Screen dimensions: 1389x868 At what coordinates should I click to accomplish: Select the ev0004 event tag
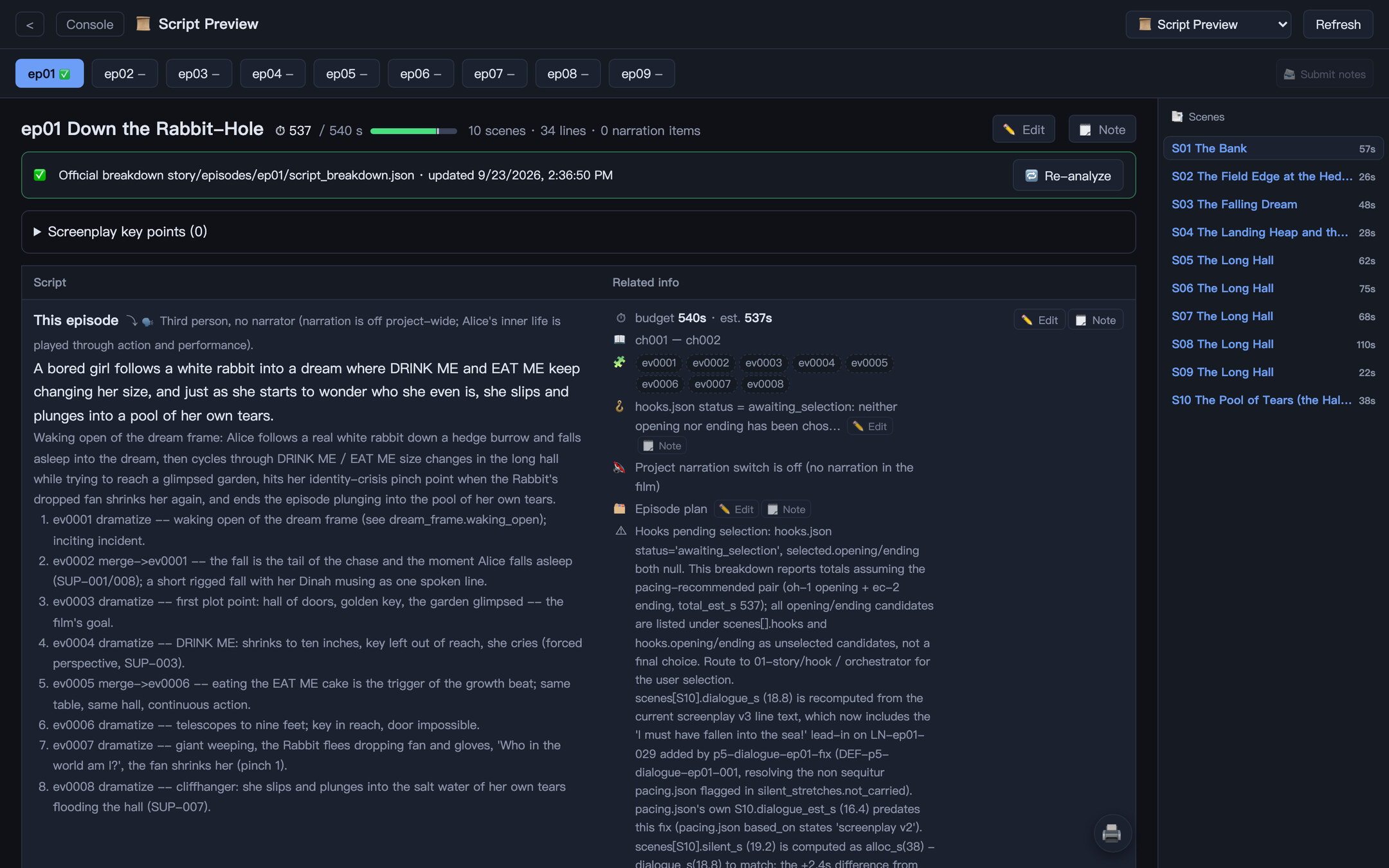[816, 363]
